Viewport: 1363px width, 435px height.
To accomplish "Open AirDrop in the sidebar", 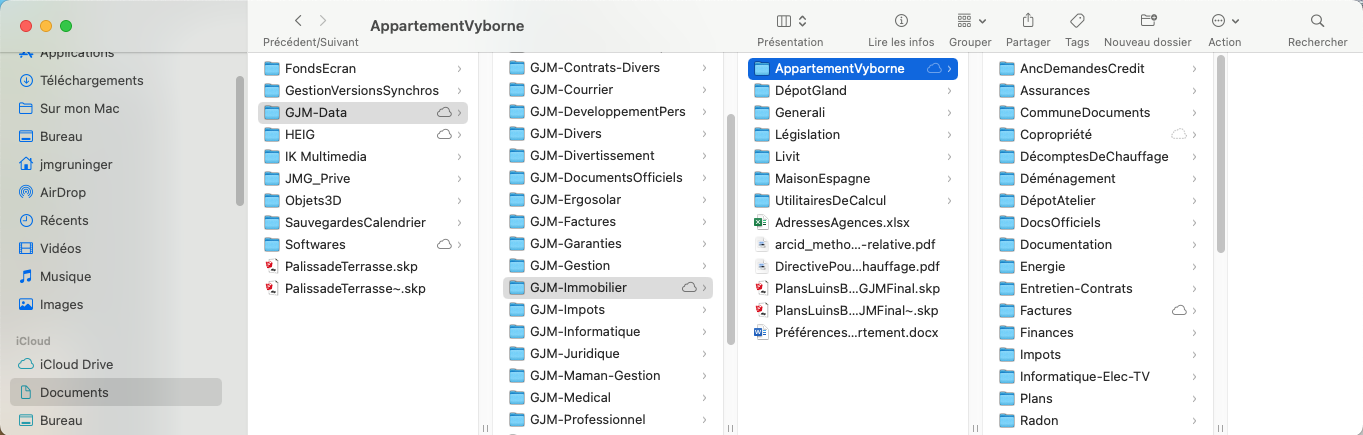I will pos(64,192).
